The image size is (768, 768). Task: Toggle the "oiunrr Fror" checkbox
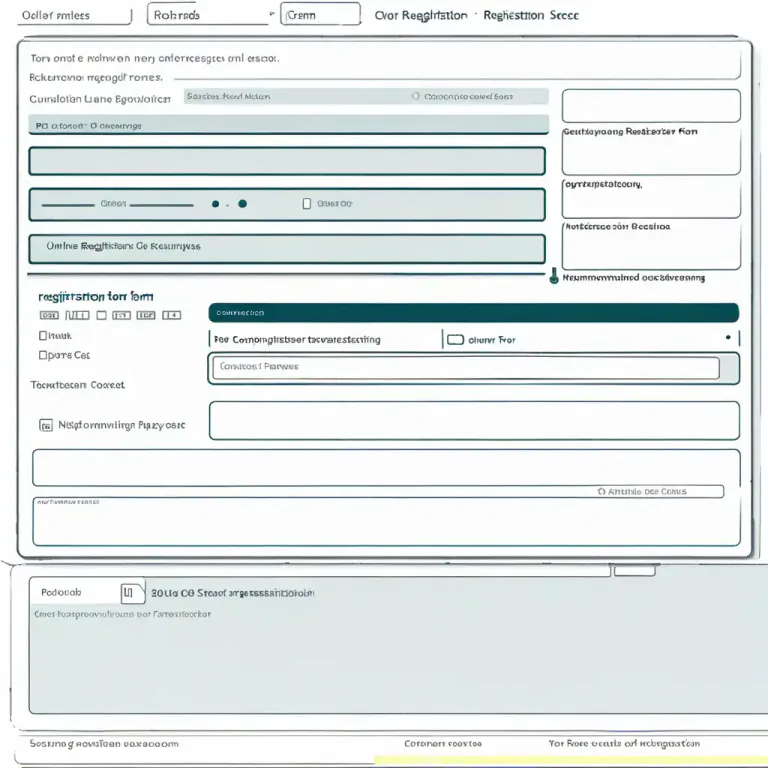tap(455, 339)
